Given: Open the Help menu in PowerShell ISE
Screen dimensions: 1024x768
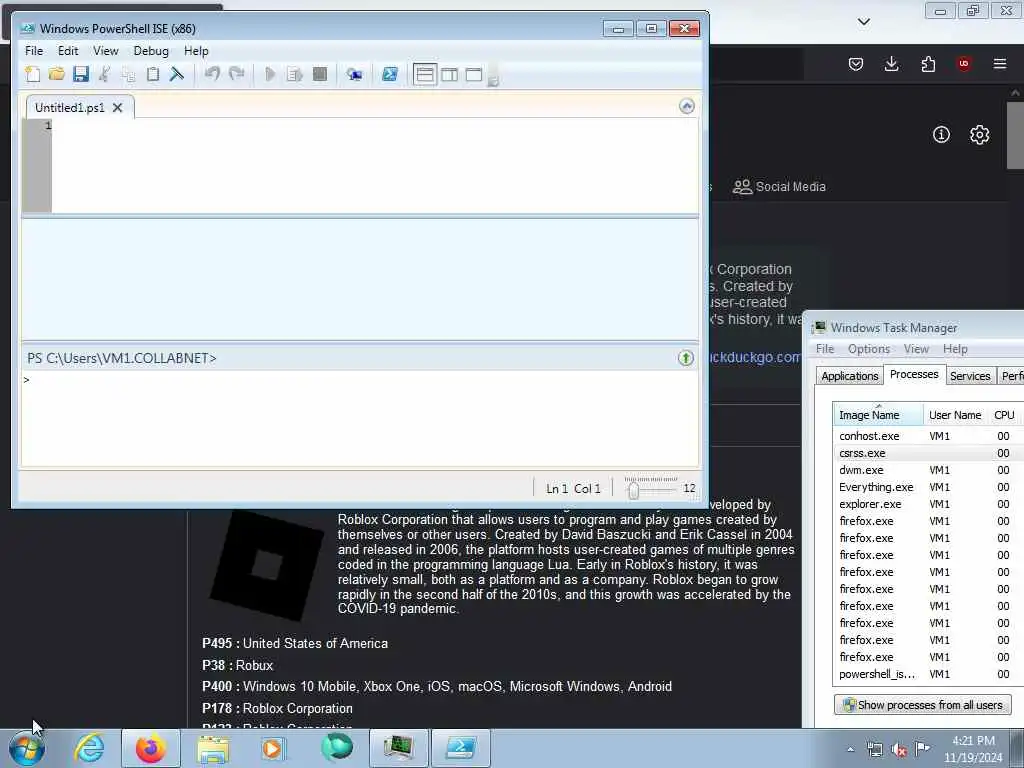Looking at the screenshot, I should pyautogui.click(x=196, y=51).
